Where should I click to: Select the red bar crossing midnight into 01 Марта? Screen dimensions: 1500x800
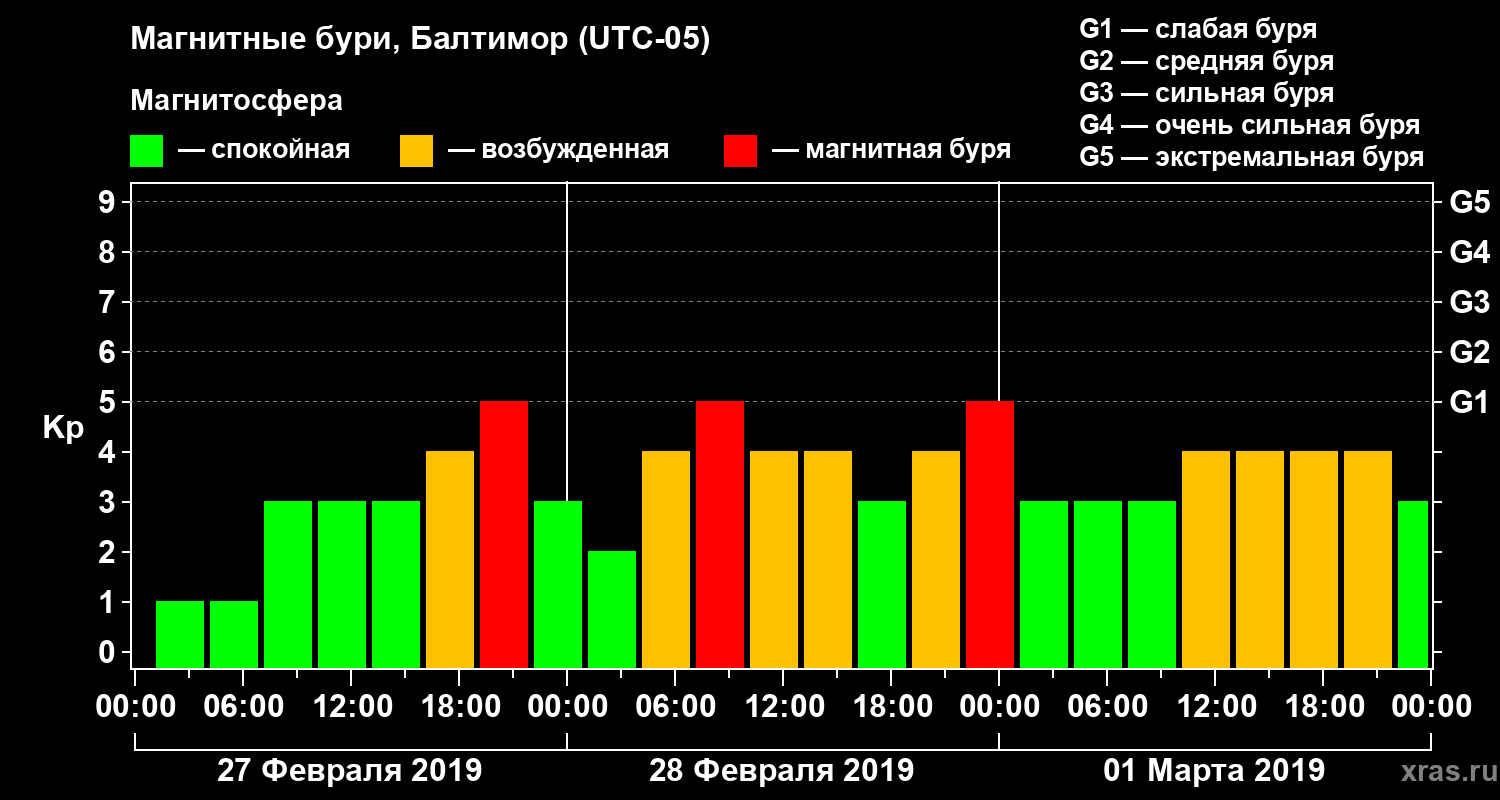990,534
